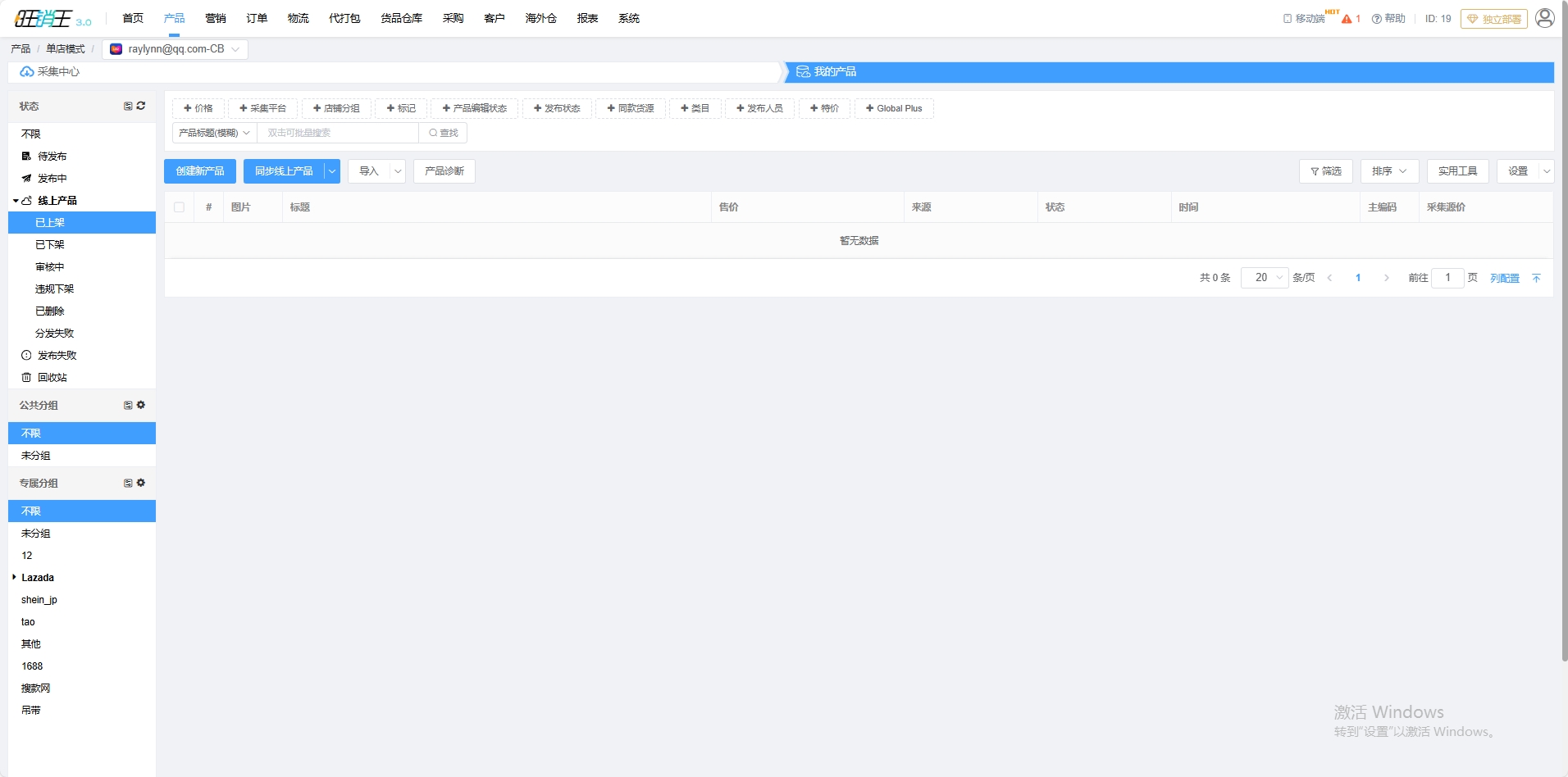Click the back-to-top arrow icon near 列配置
This screenshot has height=777, width=1568.
(1536, 278)
